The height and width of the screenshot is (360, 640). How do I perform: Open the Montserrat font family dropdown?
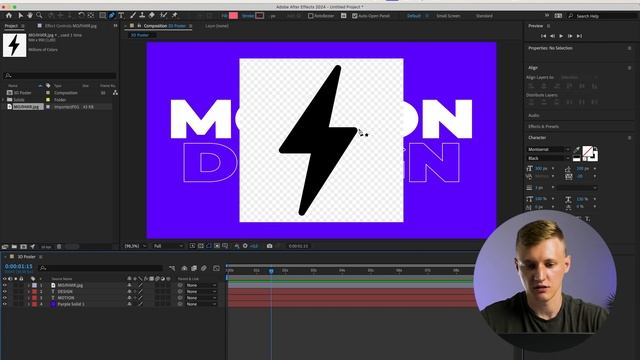(x=549, y=149)
